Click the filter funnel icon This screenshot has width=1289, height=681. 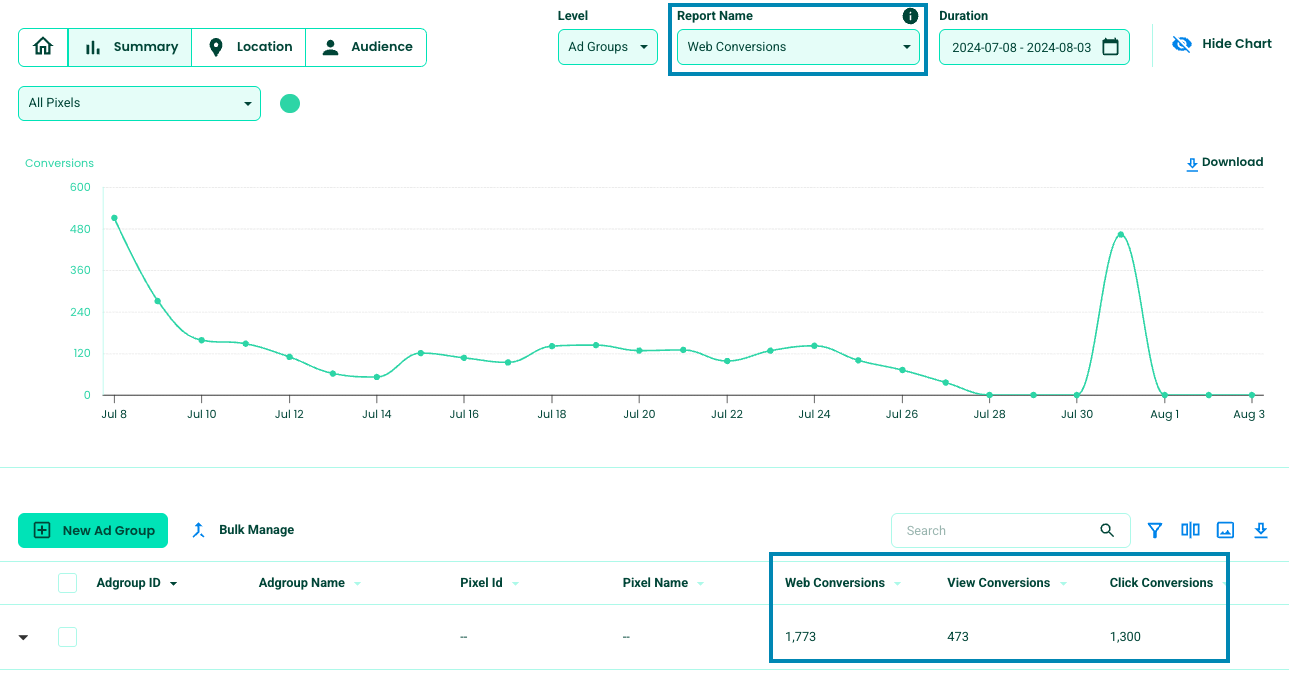[1155, 530]
